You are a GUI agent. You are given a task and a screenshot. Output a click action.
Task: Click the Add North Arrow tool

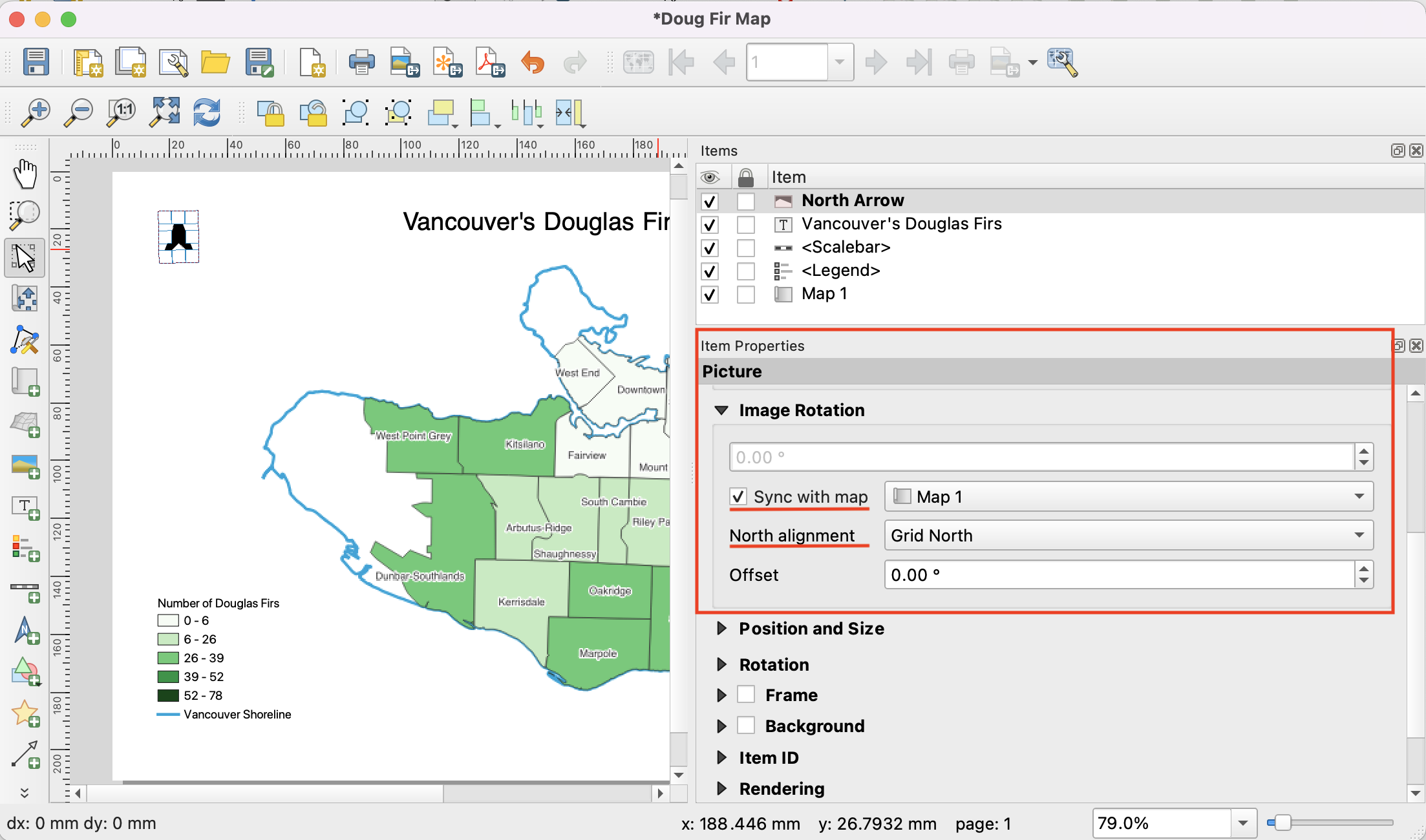click(x=25, y=630)
